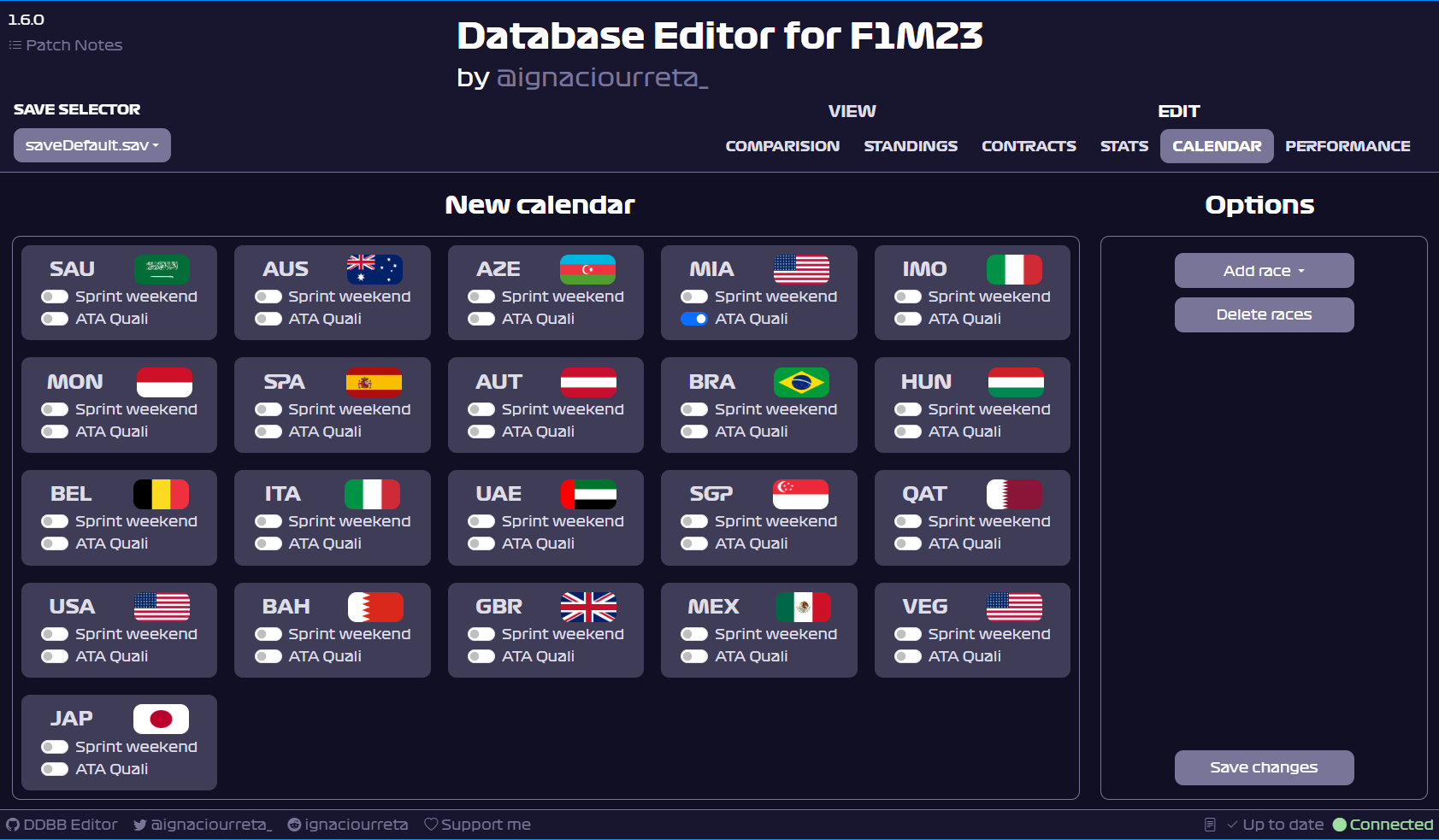Click the Twitter bird icon in the footer
This screenshot has height=840, width=1439.
(x=139, y=824)
